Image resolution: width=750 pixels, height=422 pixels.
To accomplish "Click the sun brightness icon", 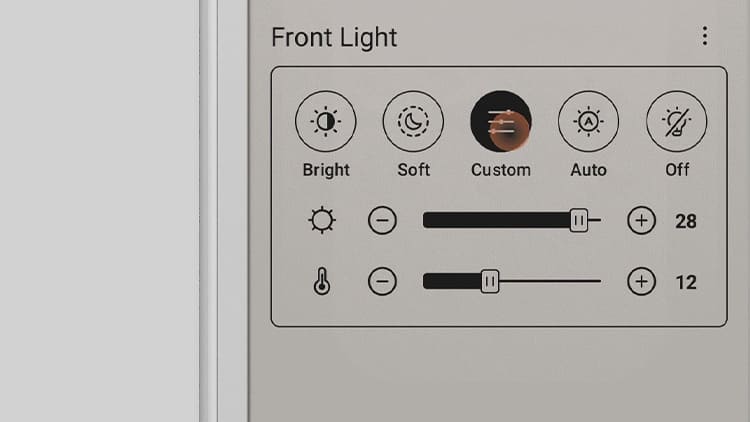I will click(x=322, y=221).
